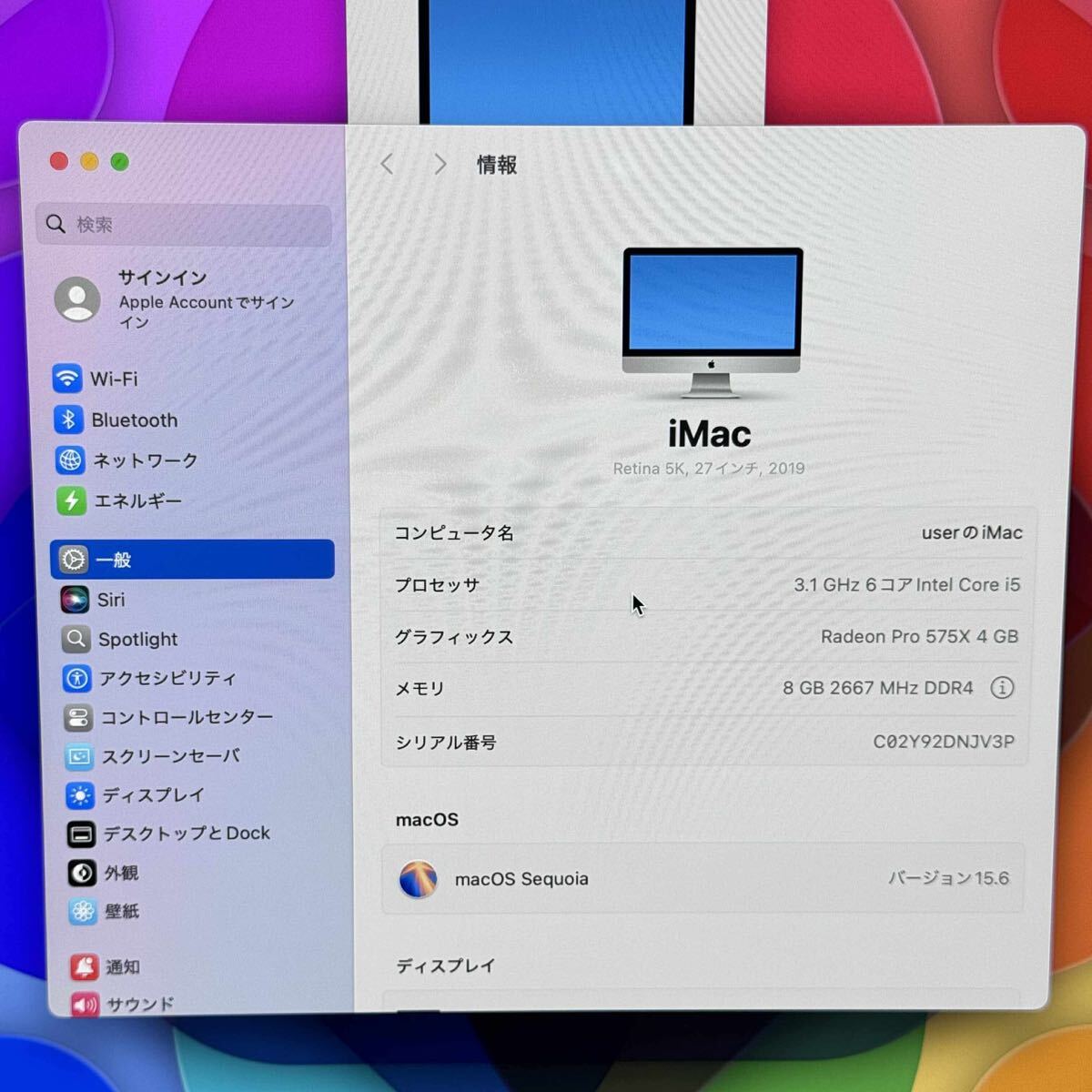Image resolution: width=1092 pixels, height=1092 pixels.
Task: Click the コンピュータ名 row label
Action: click(x=454, y=533)
